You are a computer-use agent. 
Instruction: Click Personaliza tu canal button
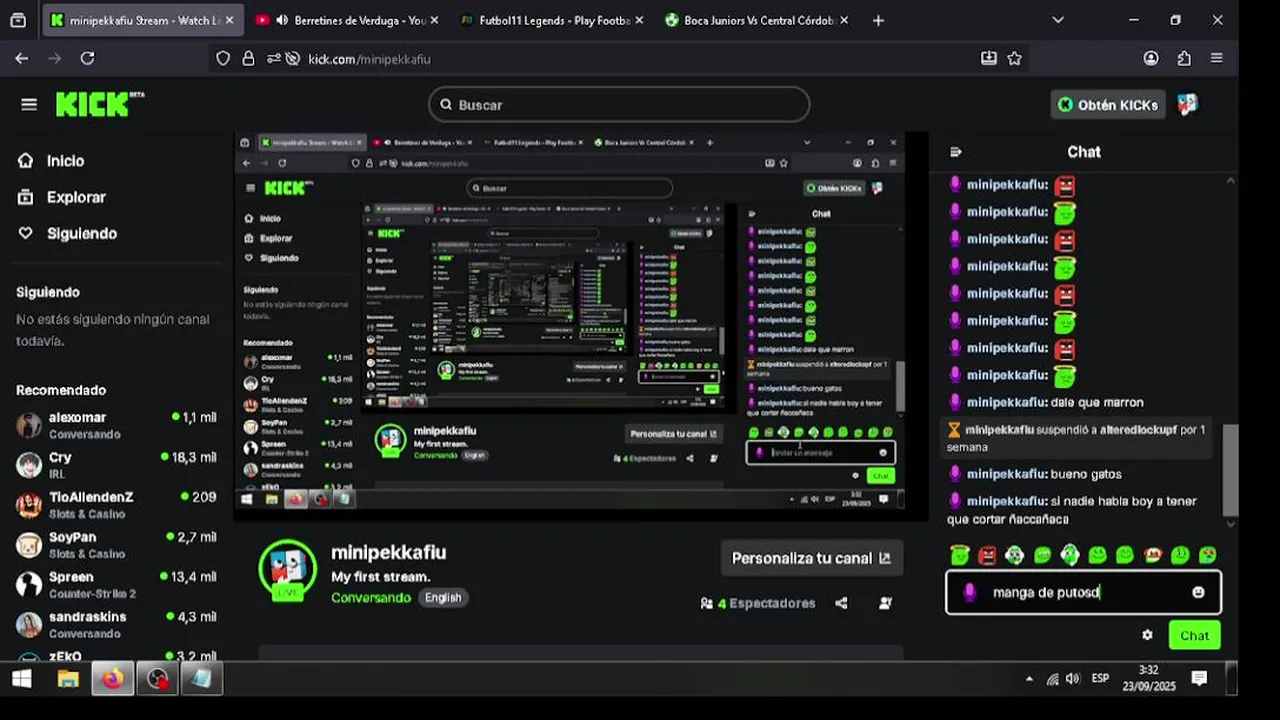[811, 558]
